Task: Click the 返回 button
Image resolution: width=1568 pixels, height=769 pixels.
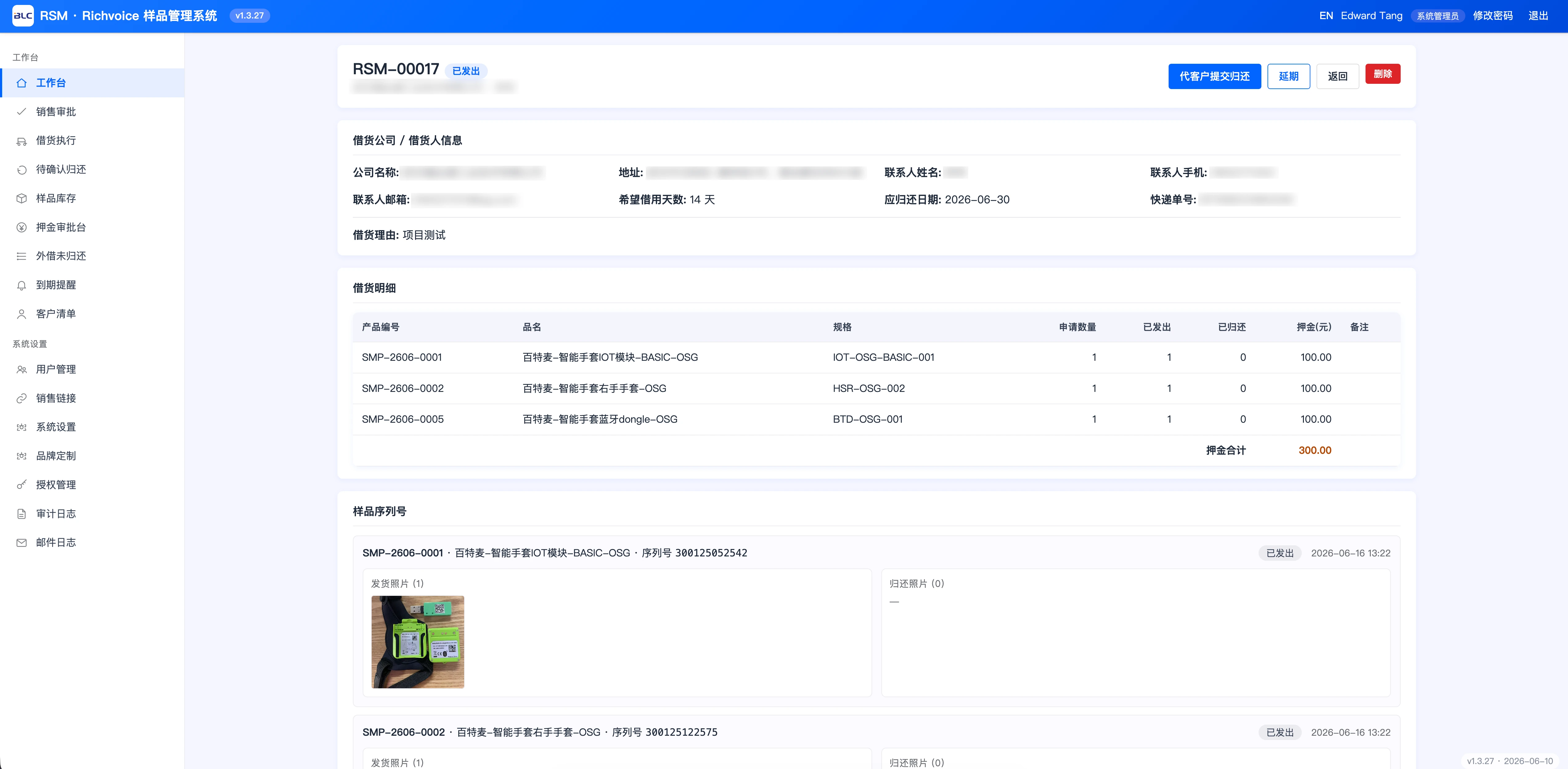Action: (x=1337, y=77)
